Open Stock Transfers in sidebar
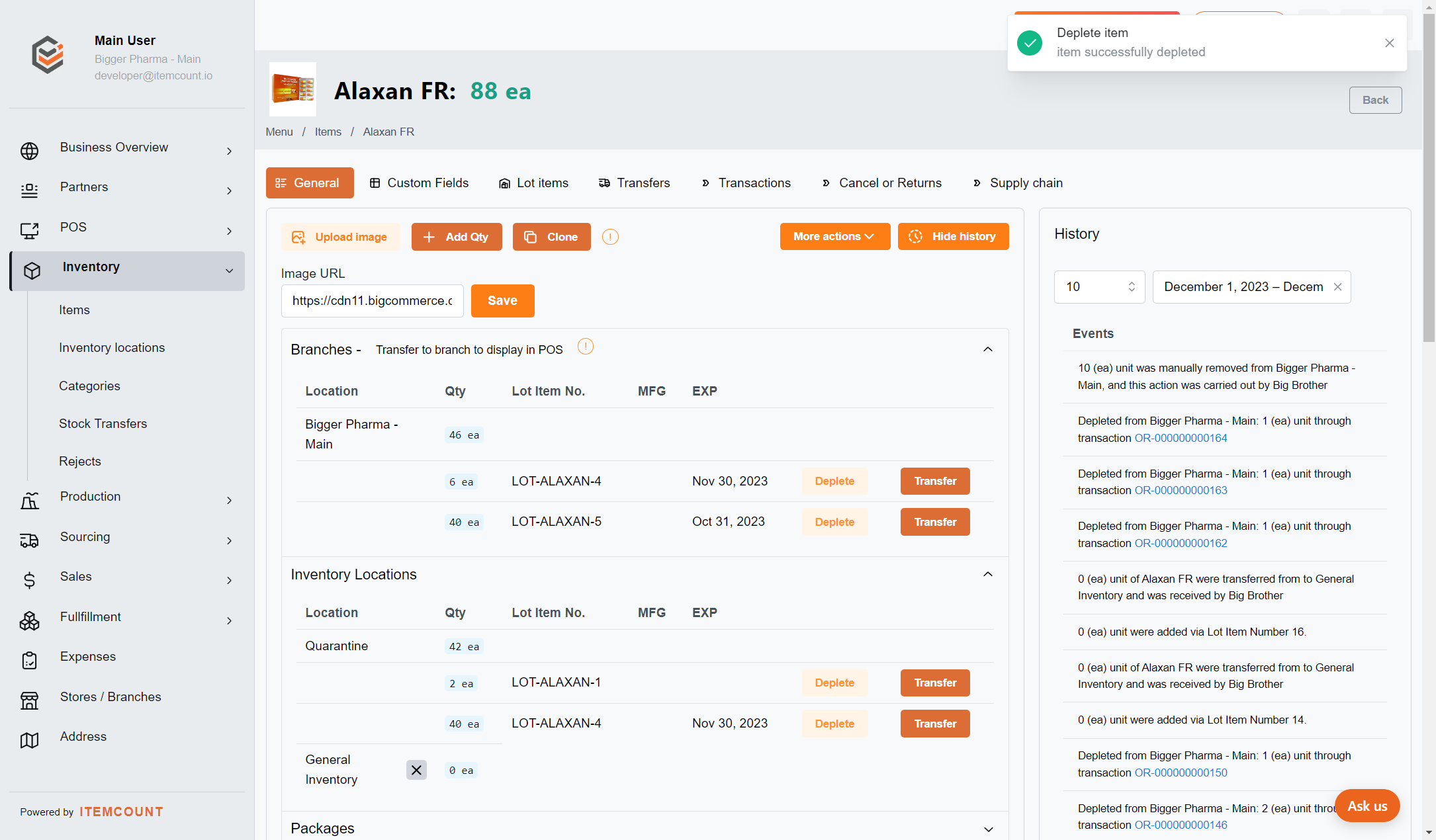 (x=103, y=424)
